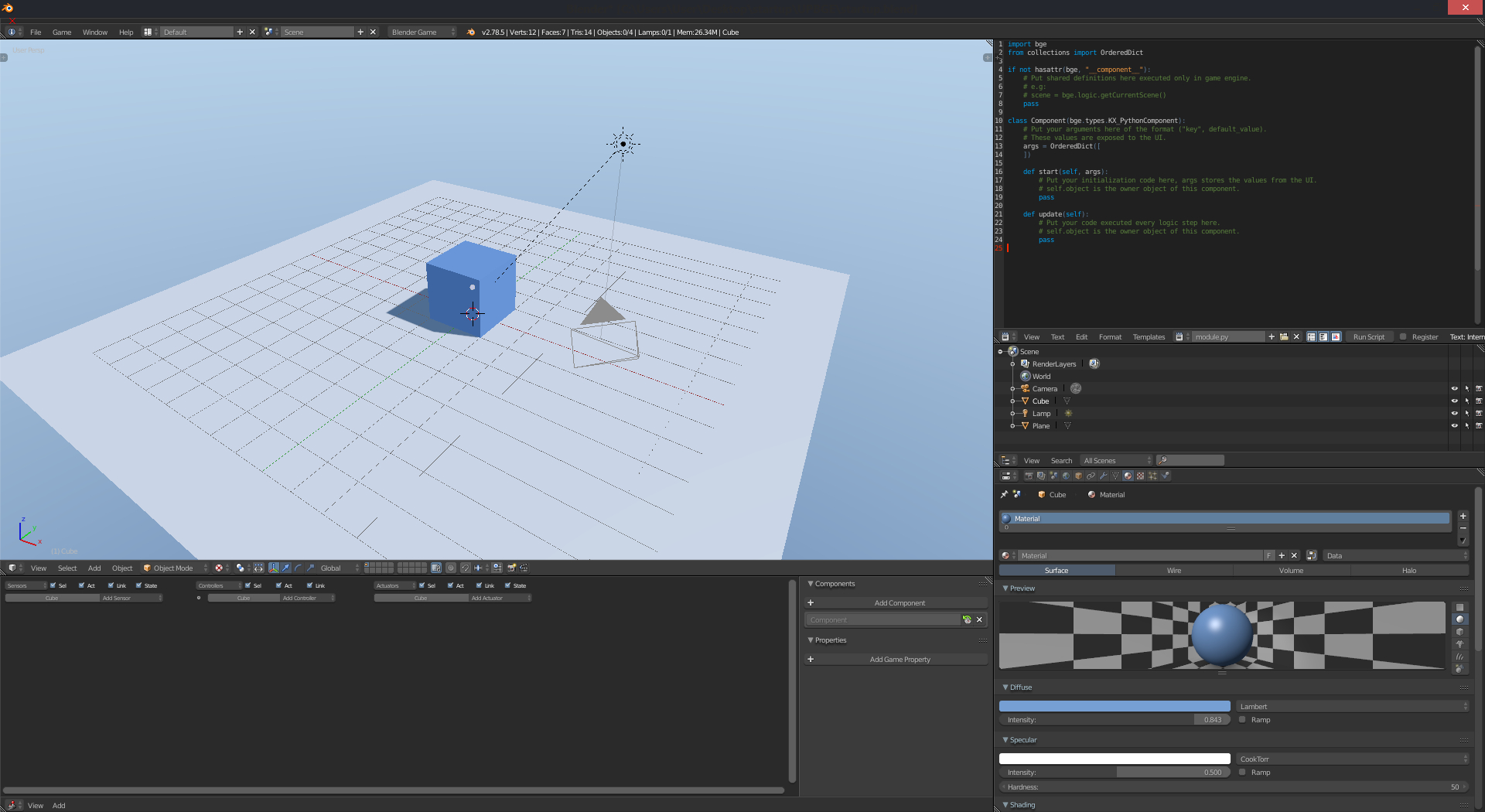Enable the scale manipulator icon

[310, 568]
